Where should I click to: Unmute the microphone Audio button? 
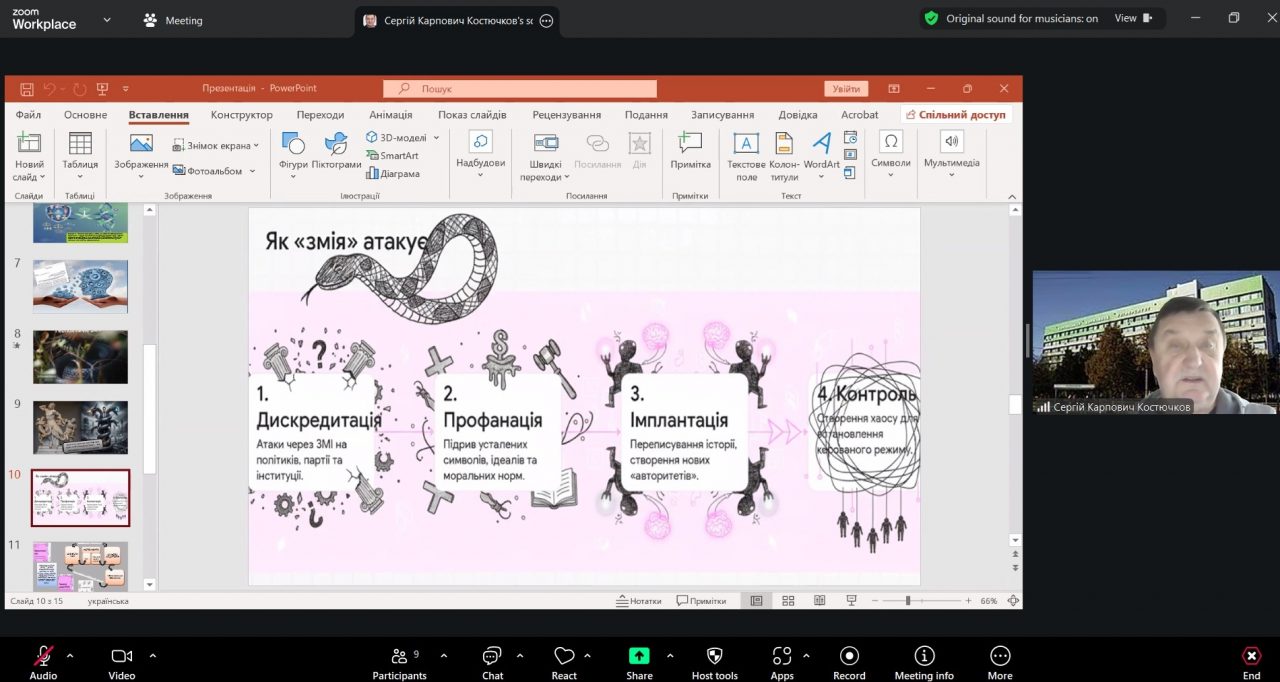[x=43, y=657]
